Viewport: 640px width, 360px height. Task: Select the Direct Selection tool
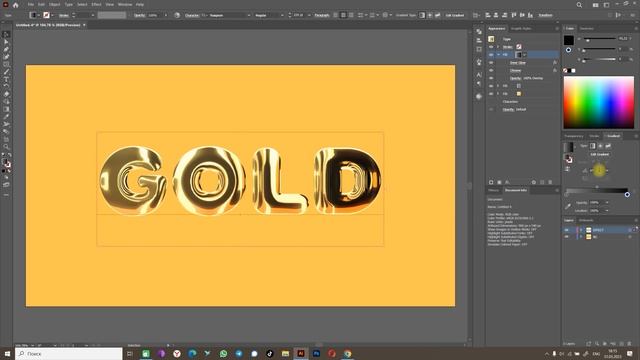[6, 42]
